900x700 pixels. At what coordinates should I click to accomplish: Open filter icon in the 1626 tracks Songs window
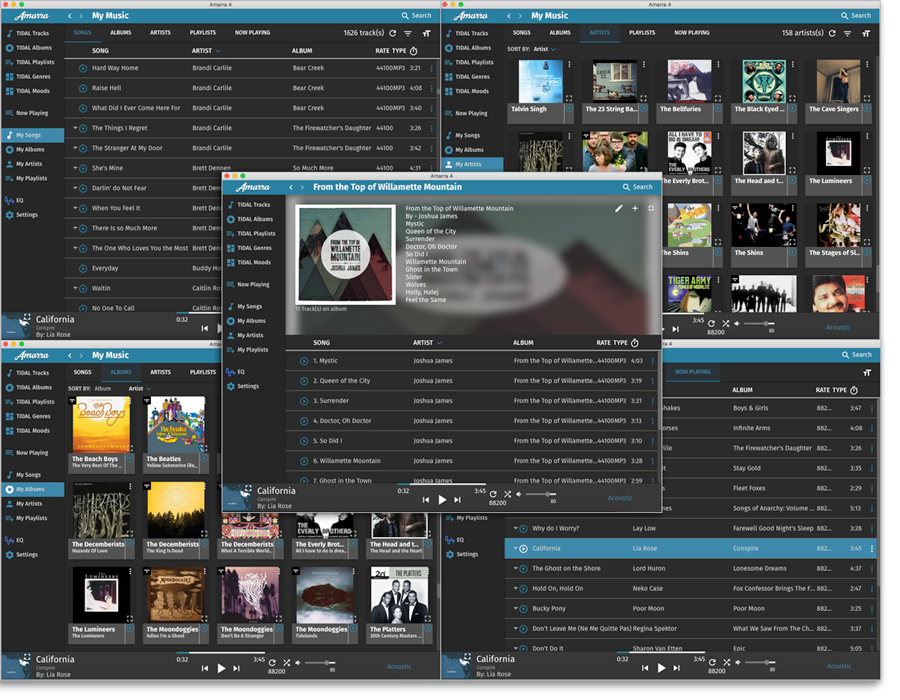pos(408,33)
